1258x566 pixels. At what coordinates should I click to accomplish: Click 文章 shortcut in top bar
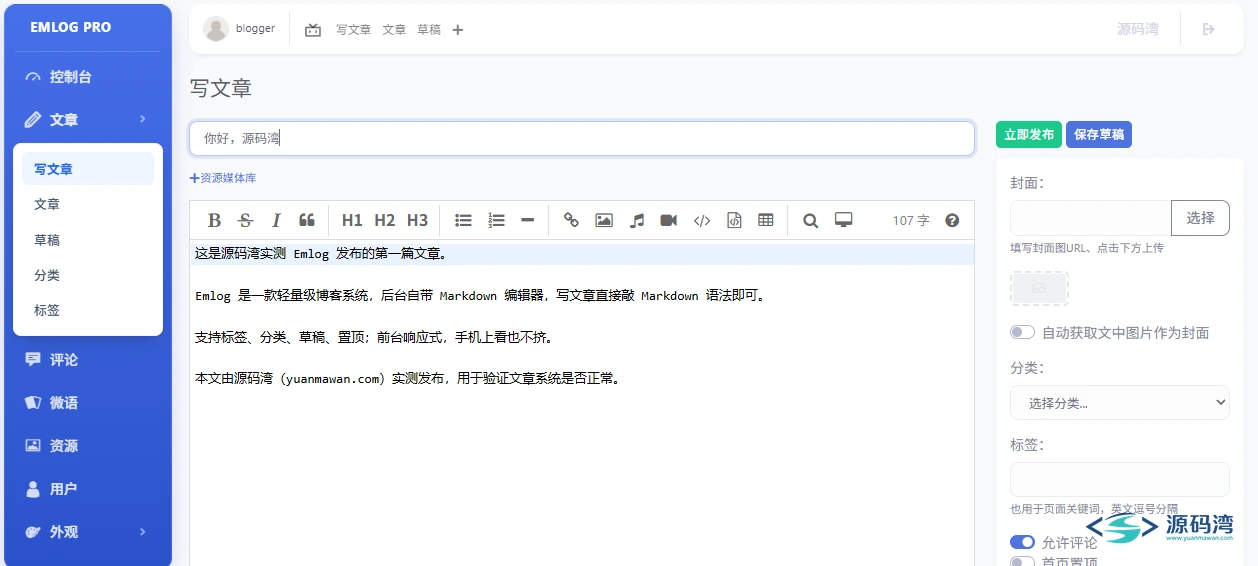pyautogui.click(x=394, y=30)
